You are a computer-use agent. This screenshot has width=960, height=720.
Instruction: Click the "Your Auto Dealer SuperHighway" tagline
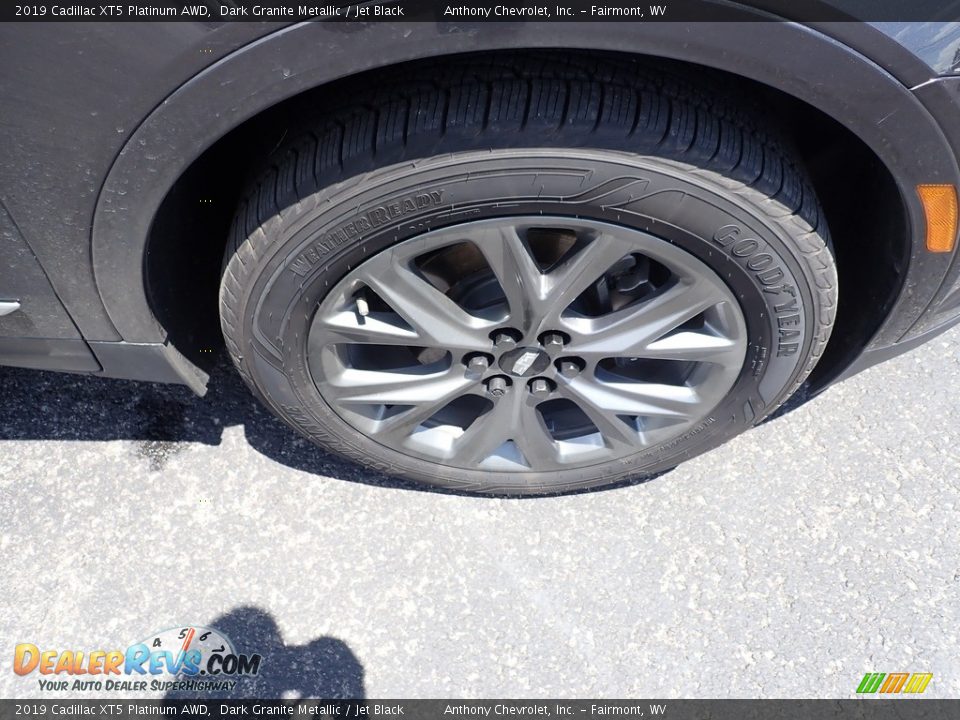pyautogui.click(x=137, y=685)
